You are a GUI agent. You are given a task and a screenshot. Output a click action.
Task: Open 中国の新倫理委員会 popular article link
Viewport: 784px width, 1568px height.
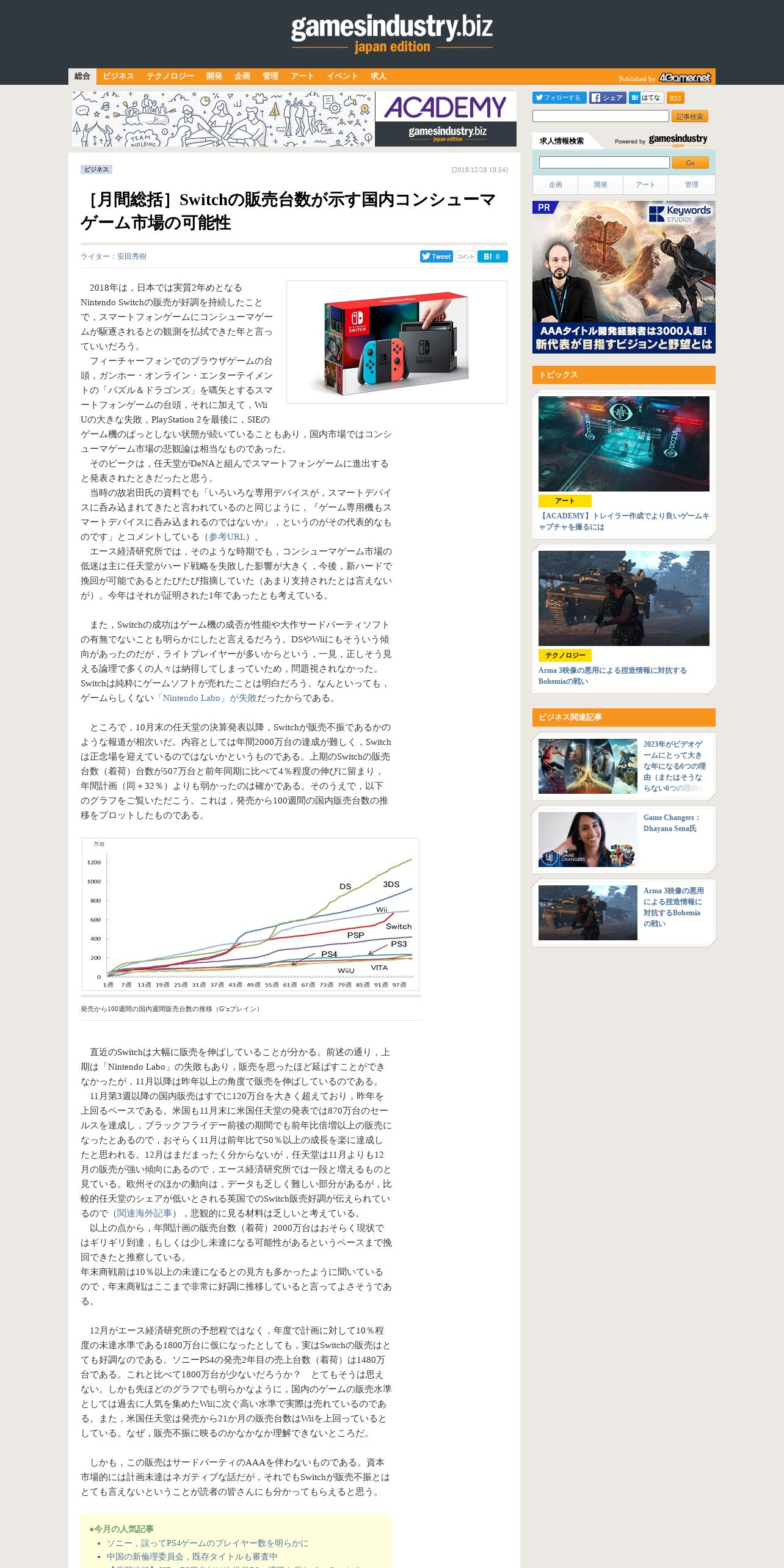[192, 1556]
